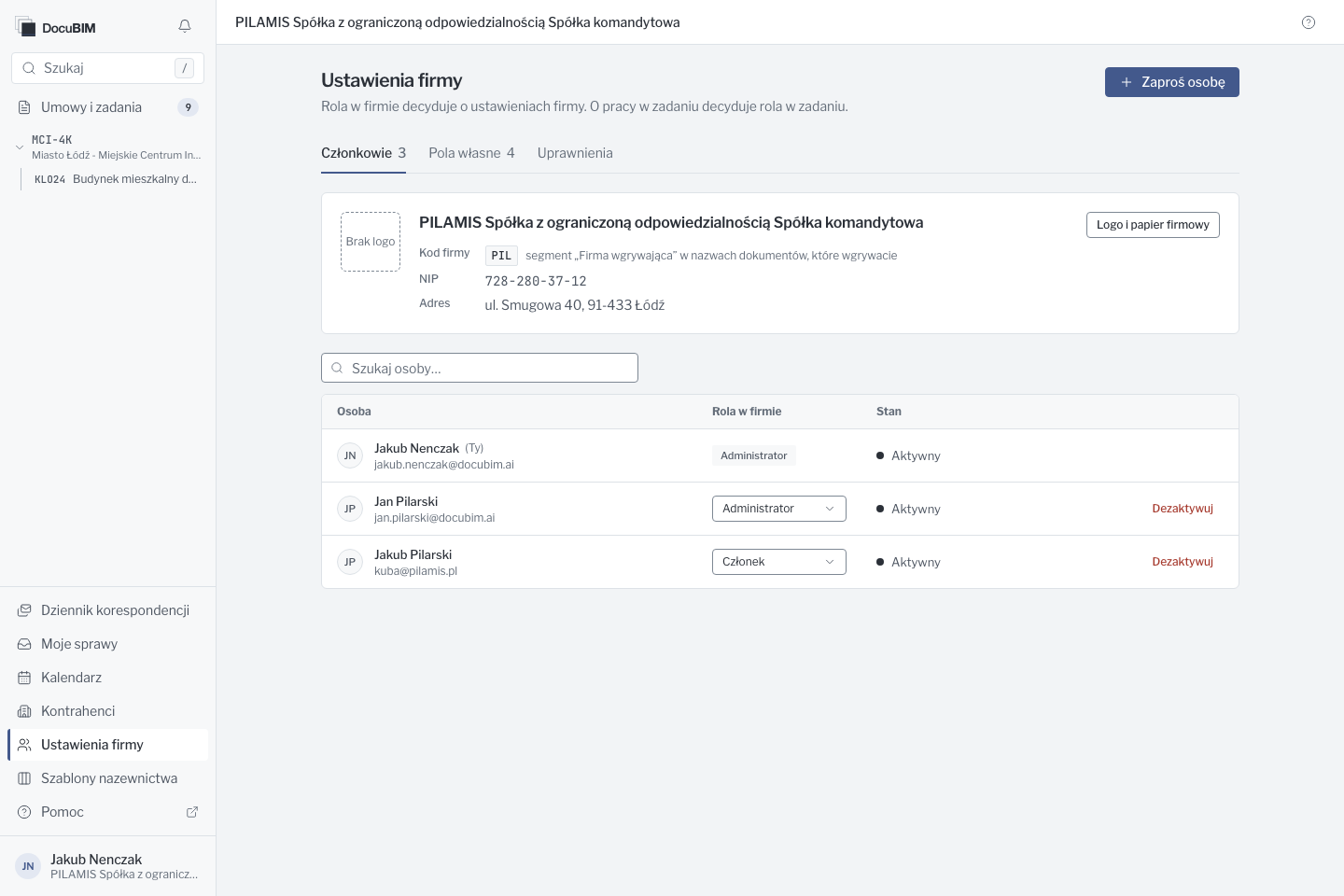This screenshot has height=896, width=1344.
Task: Switch to the Pola własne tab
Action: pos(471,153)
